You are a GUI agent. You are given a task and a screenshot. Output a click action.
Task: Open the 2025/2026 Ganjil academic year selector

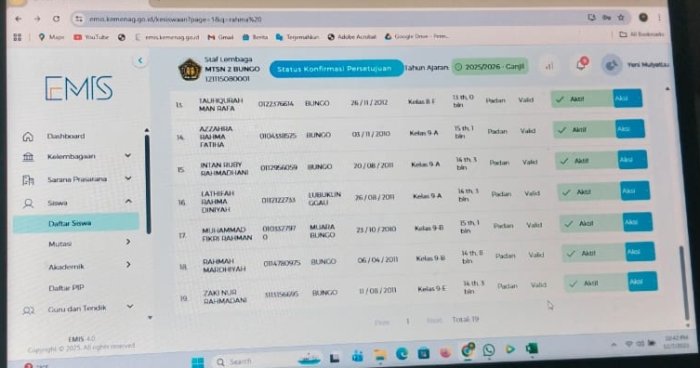[490, 67]
